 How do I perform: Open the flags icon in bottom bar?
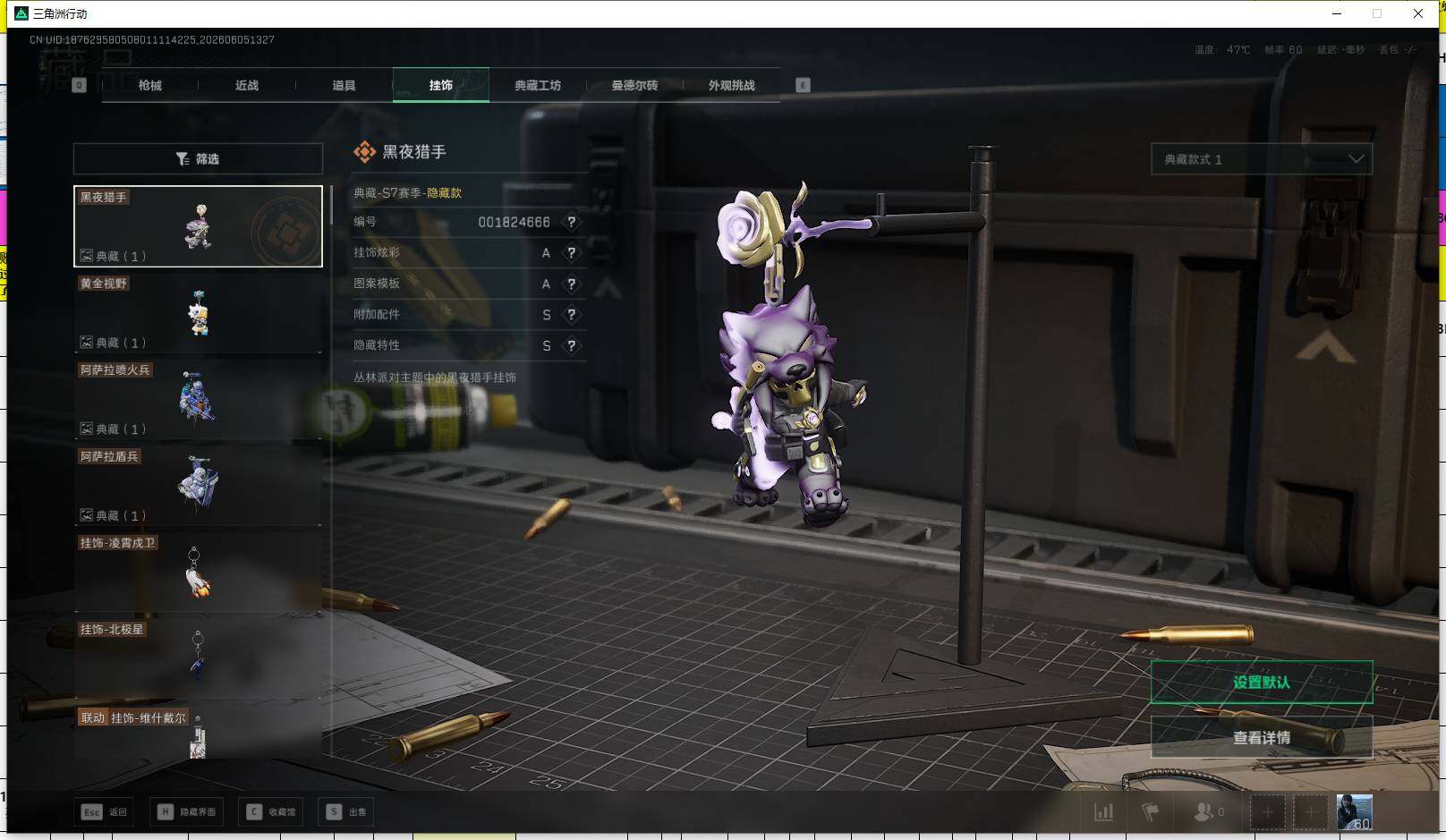click(x=1151, y=812)
